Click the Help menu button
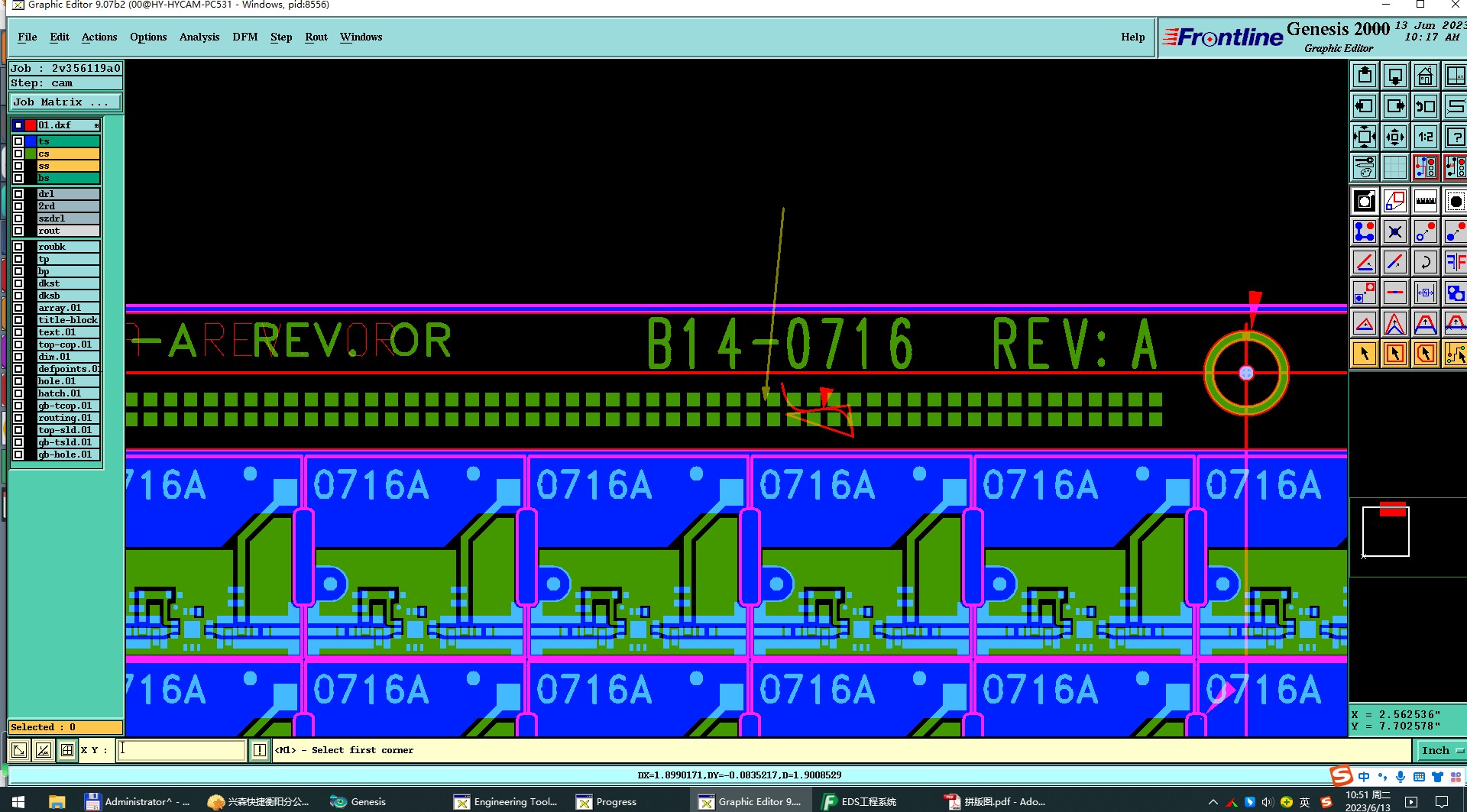The width and height of the screenshot is (1467, 812). [1133, 37]
